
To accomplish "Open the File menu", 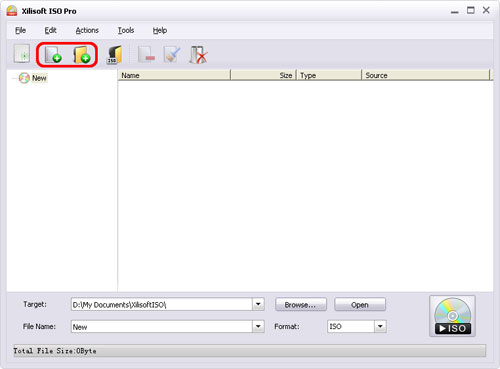I will click(x=20, y=30).
